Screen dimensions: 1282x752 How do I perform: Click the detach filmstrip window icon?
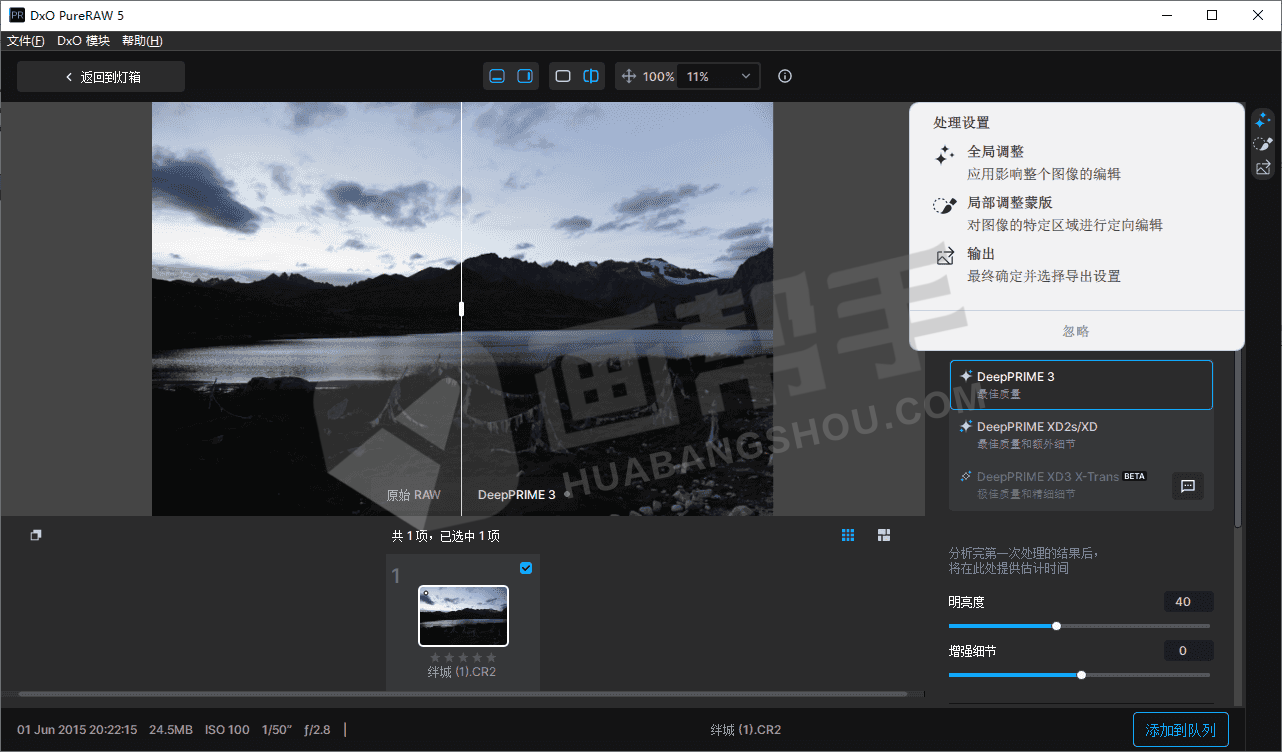click(36, 535)
